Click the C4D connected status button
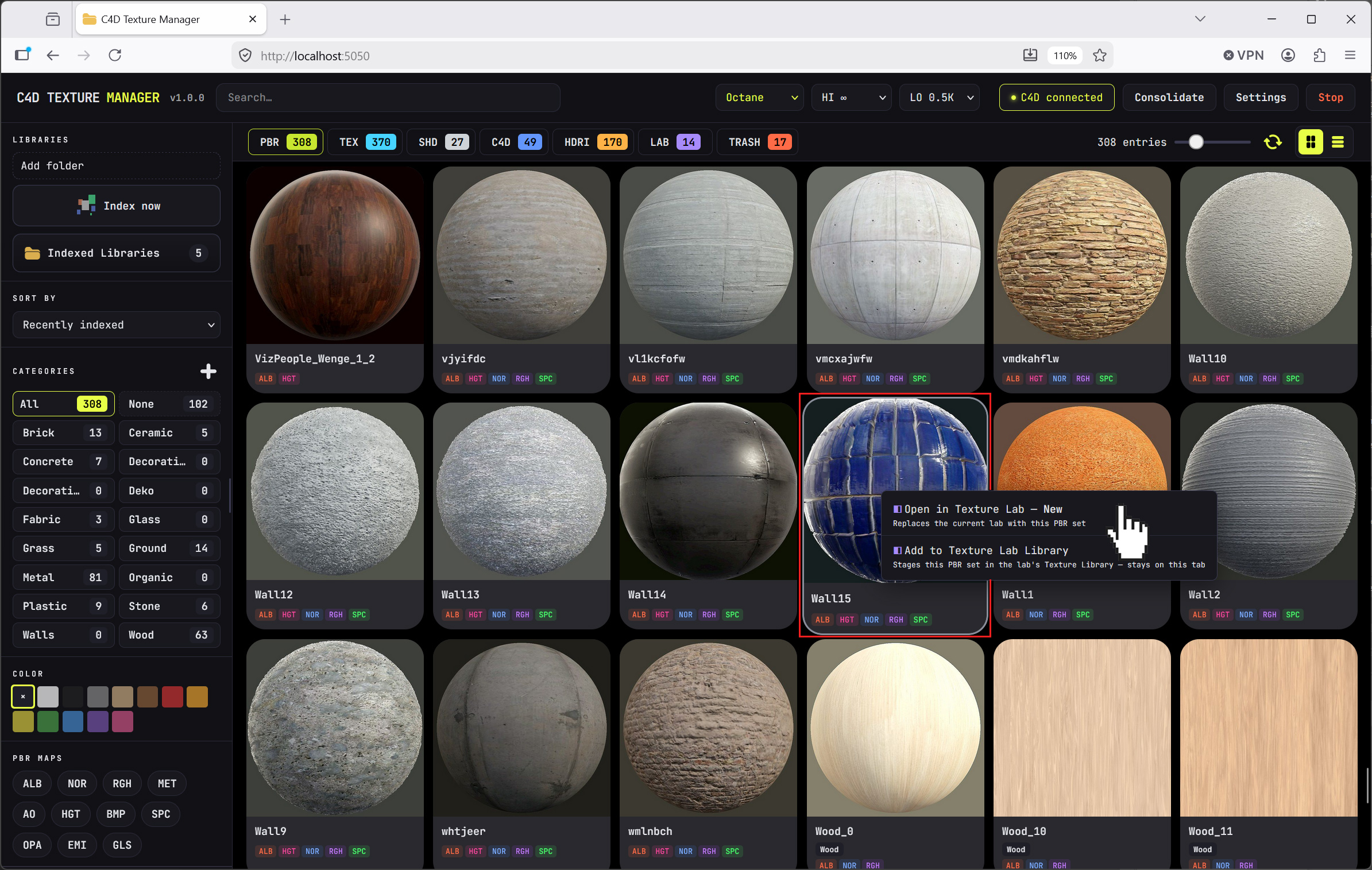Screen dimensions: 1372x870 pos(1057,98)
